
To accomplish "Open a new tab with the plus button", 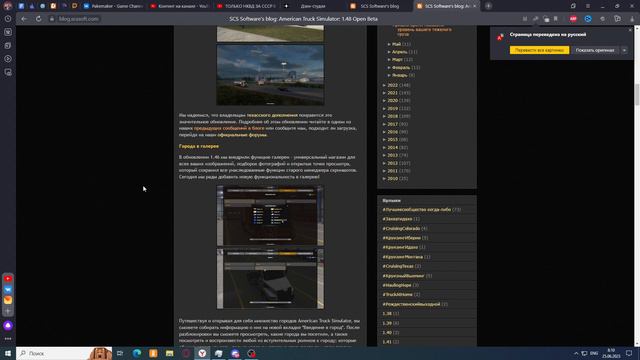I will [488, 6].
